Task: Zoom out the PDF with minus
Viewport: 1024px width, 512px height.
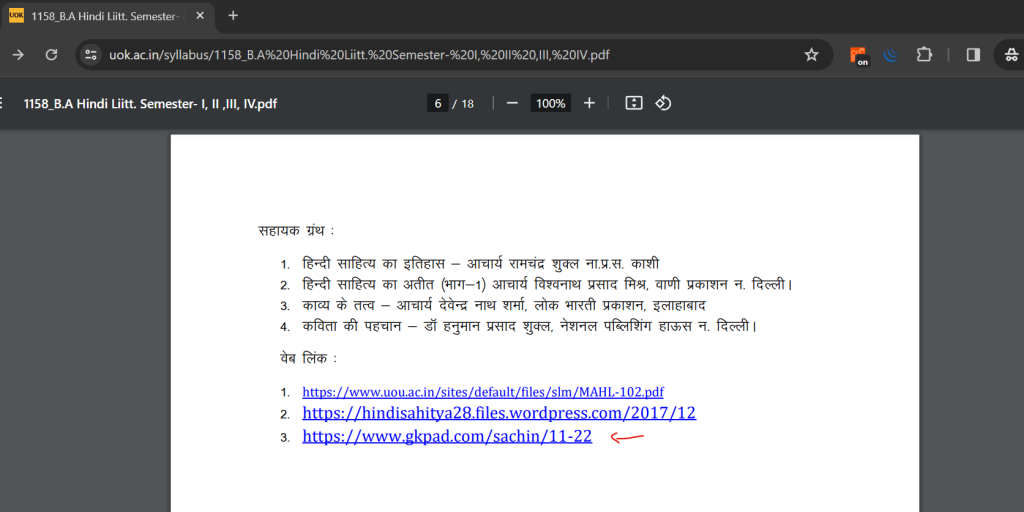Action: (512, 103)
